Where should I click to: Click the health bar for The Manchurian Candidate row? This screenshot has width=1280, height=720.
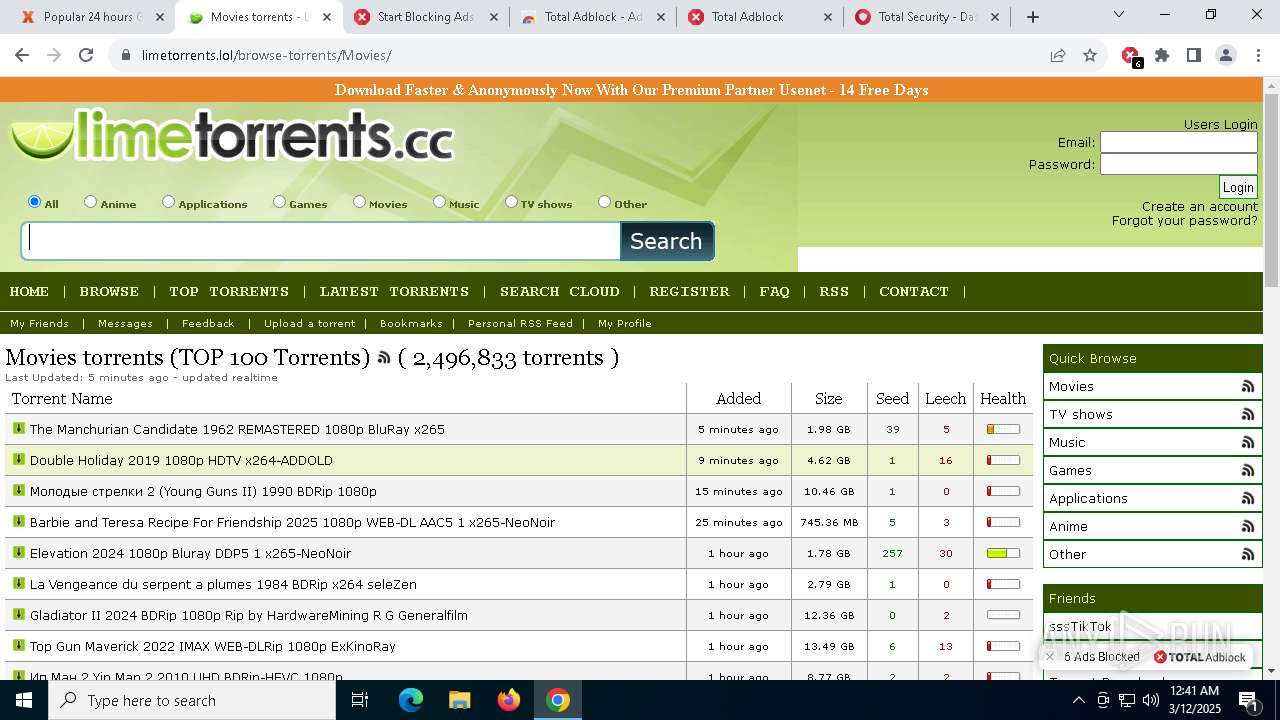point(1003,429)
